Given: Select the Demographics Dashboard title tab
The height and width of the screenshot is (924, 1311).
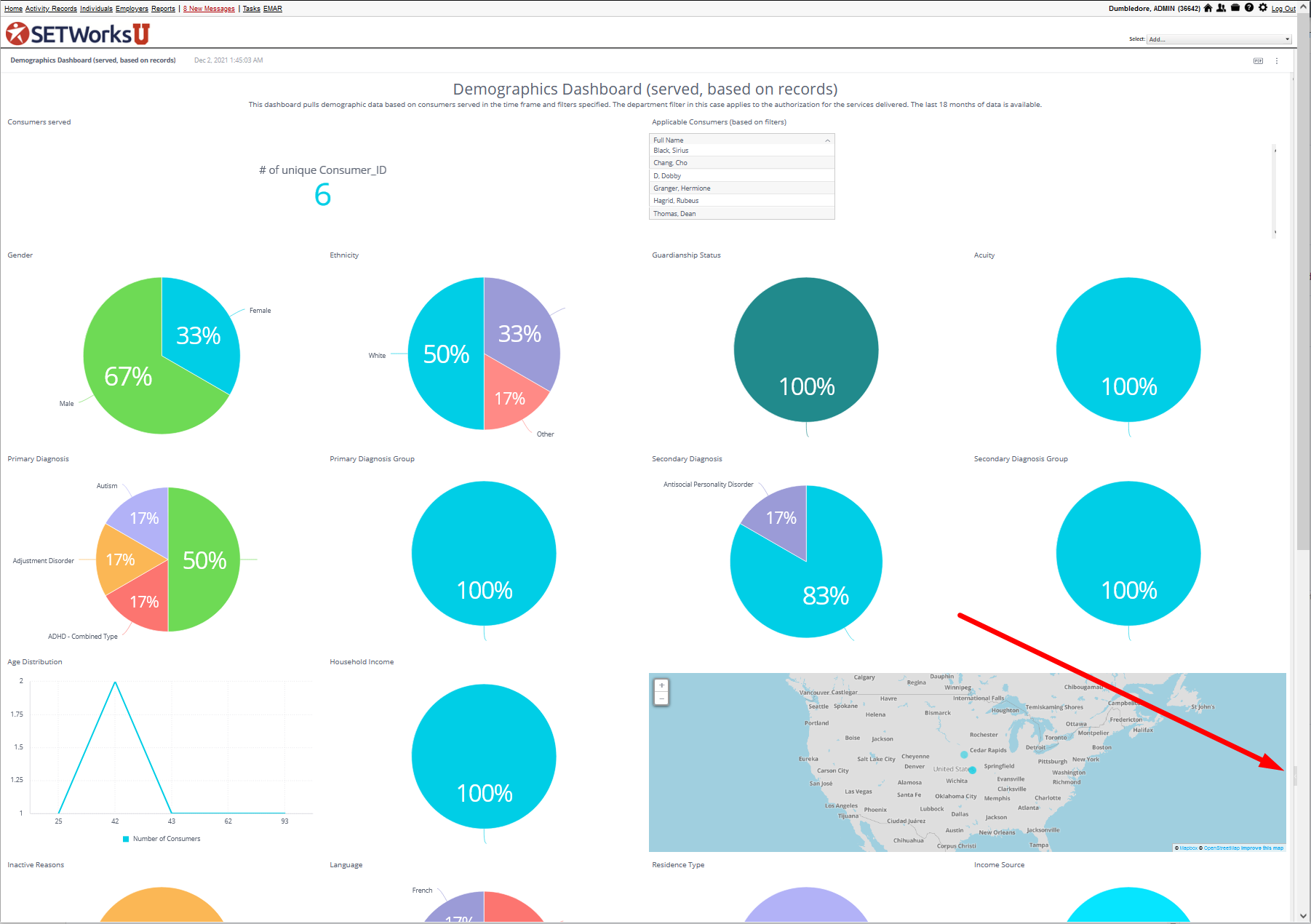Looking at the screenshot, I should coord(93,60).
